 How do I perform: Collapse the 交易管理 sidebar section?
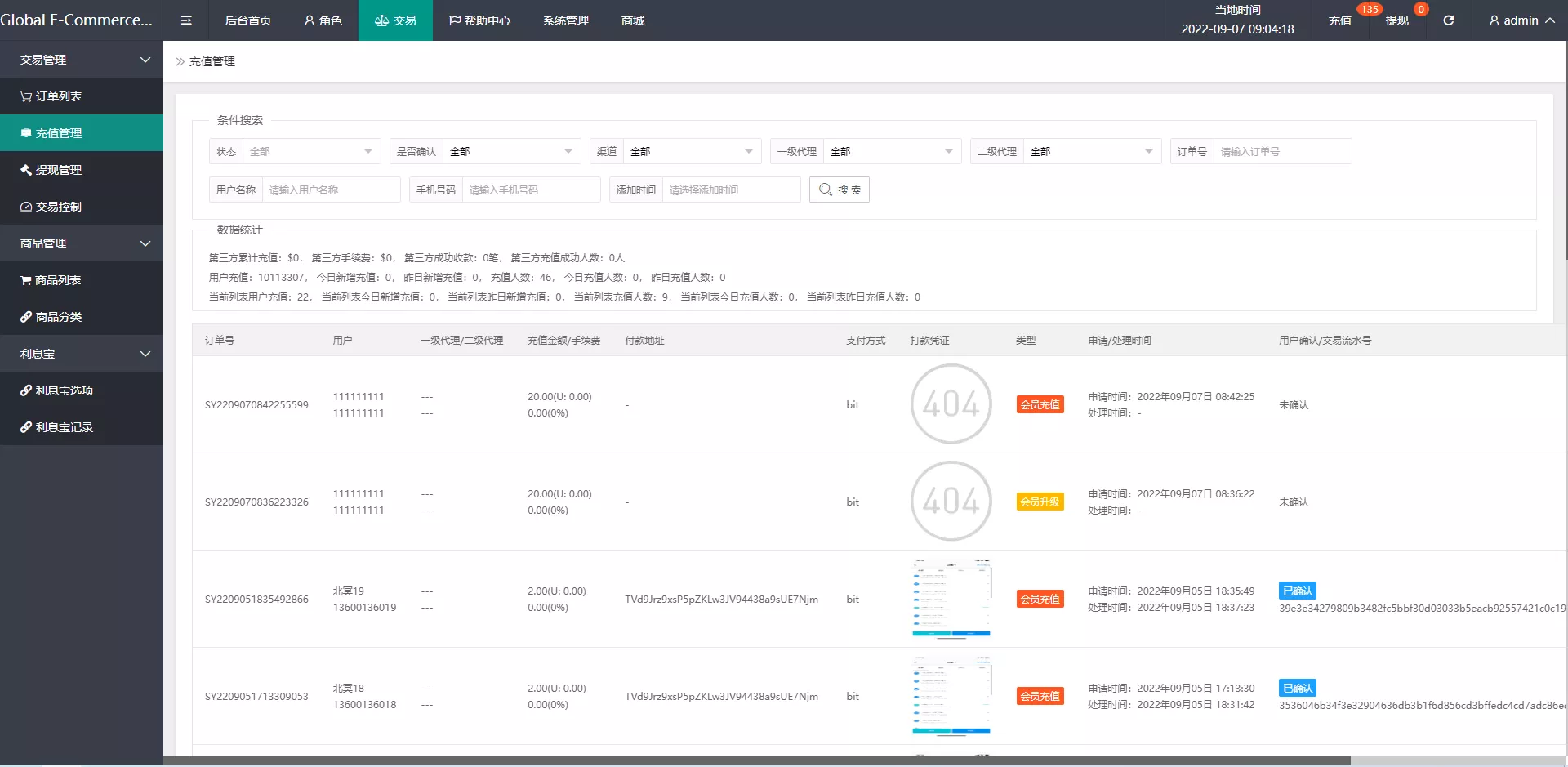(x=82, y=59)
